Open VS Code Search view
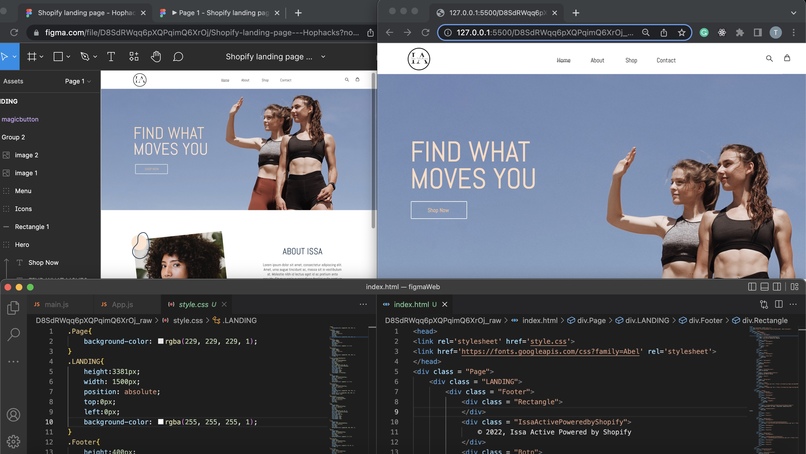 coord(13,334)
